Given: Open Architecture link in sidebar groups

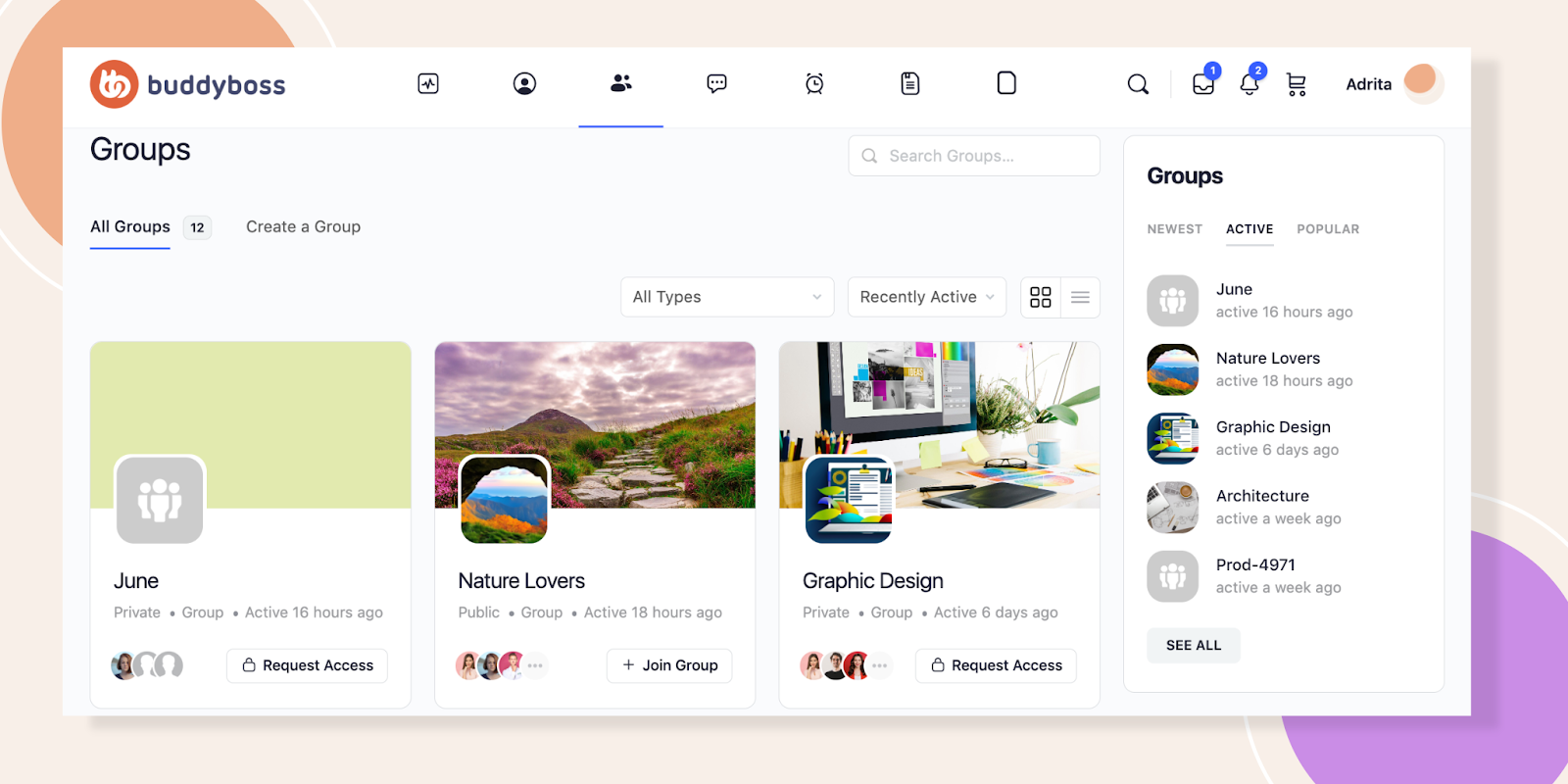Looking at the screenshot, I should click(1262, 496).
